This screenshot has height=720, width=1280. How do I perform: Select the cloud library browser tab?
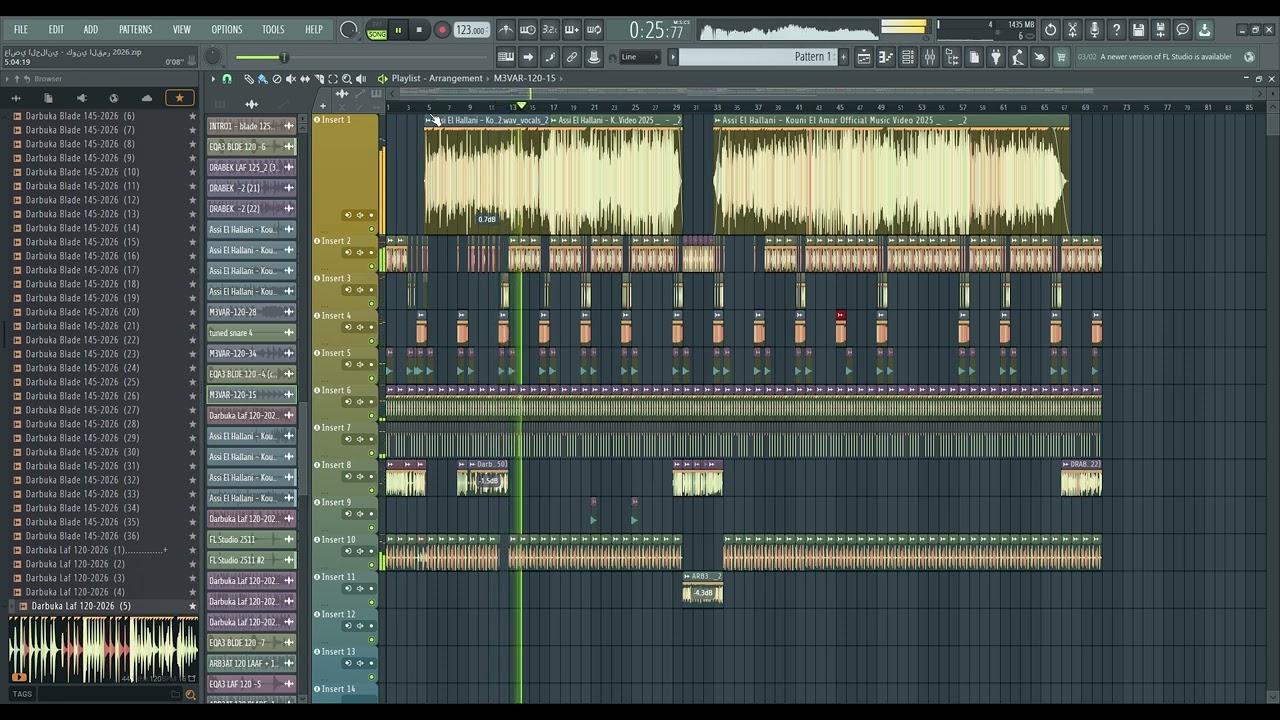click(147, 98)
